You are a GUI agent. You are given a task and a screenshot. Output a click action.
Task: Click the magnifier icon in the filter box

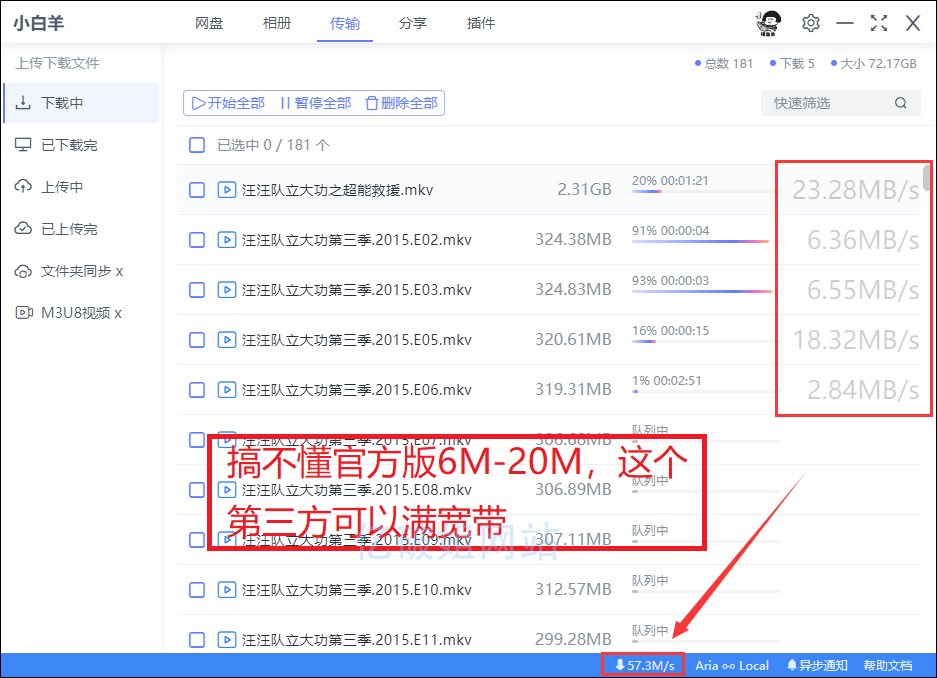(900, 102)
